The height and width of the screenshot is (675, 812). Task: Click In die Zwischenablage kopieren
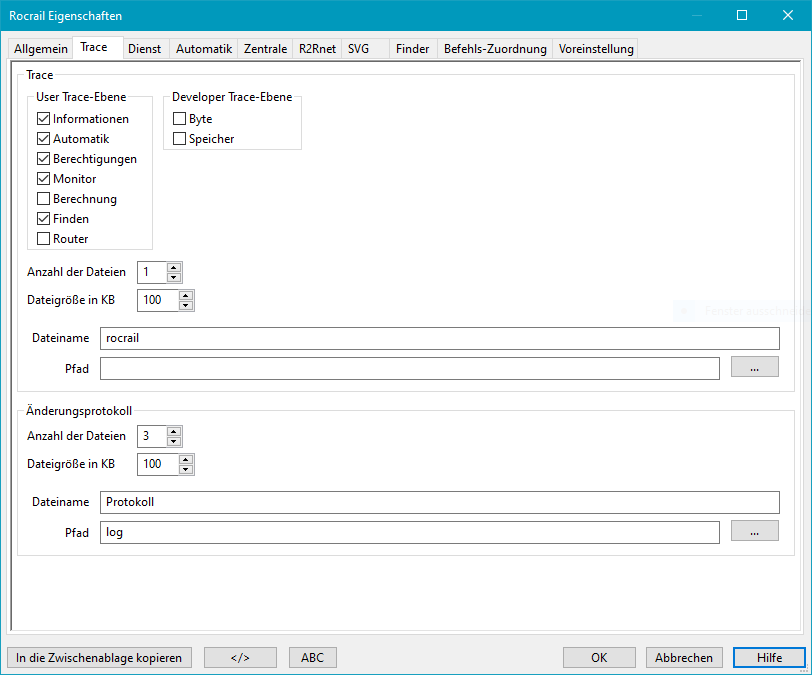tap(98, 657)
